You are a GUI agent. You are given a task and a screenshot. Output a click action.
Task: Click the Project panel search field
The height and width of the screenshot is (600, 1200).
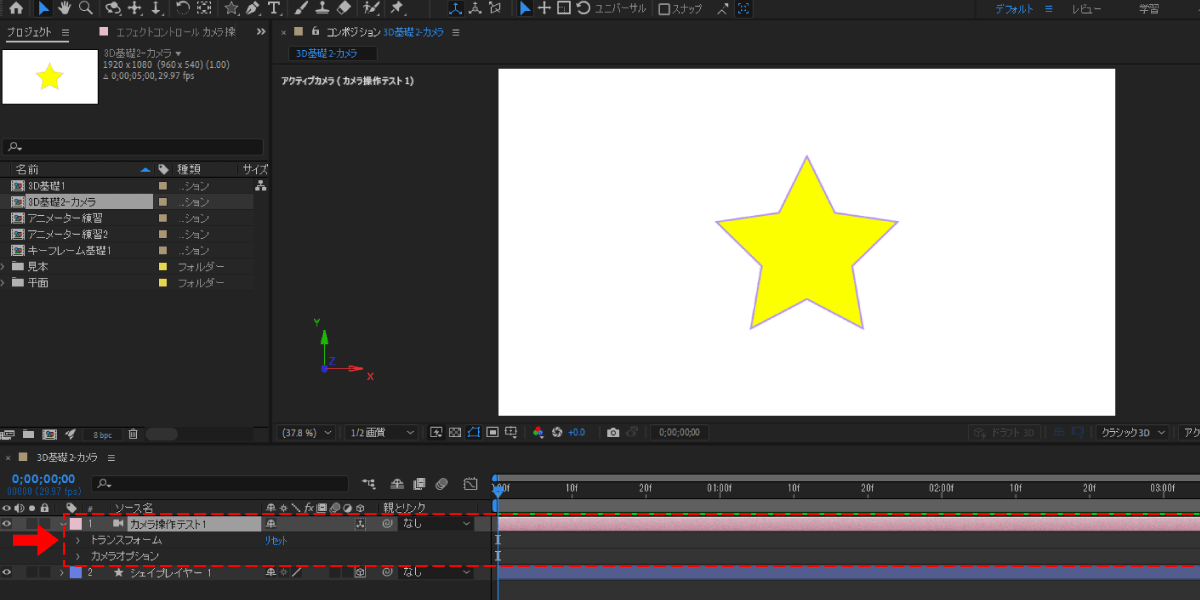(133, 147)
